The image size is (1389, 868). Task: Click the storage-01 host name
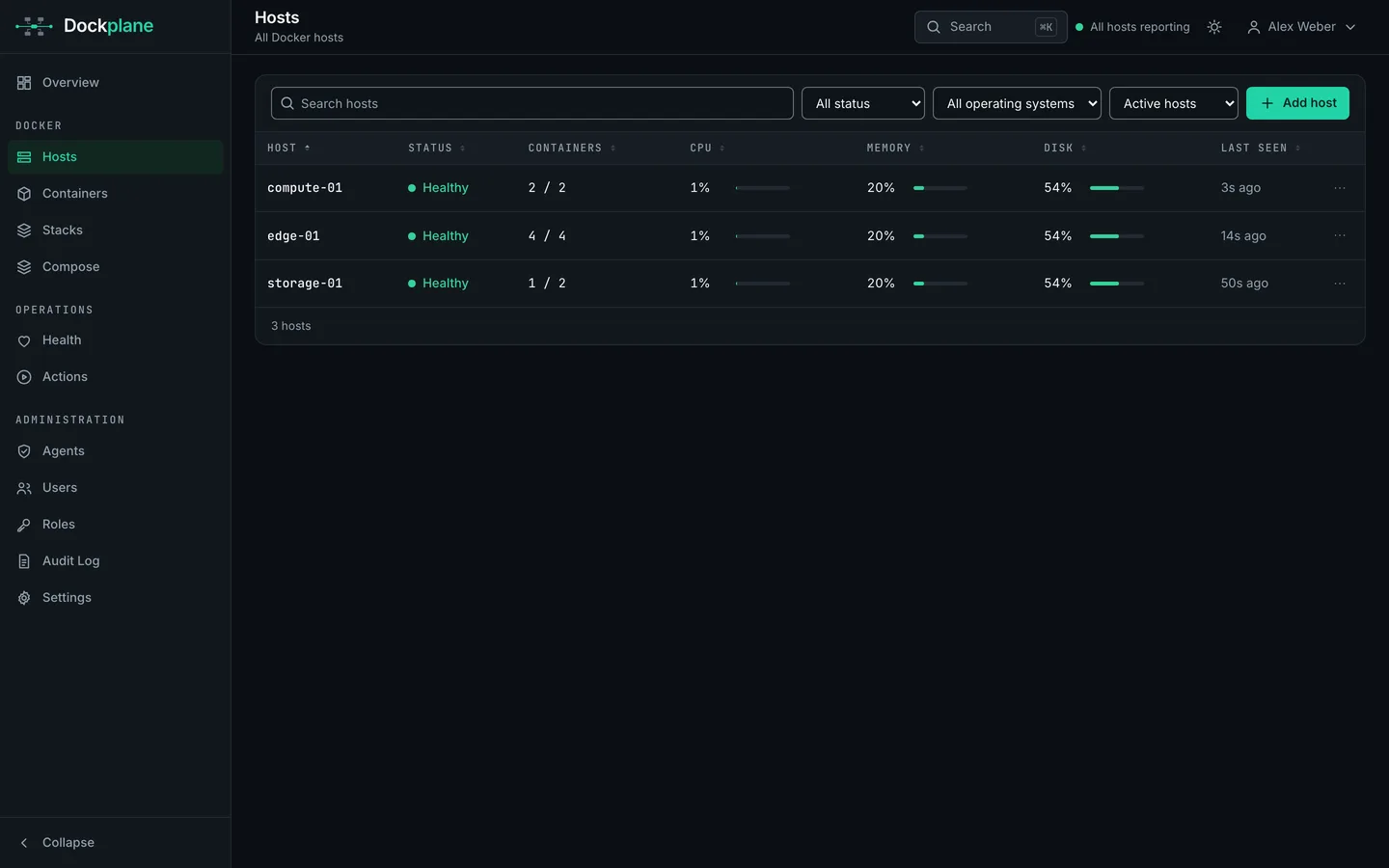305,284
